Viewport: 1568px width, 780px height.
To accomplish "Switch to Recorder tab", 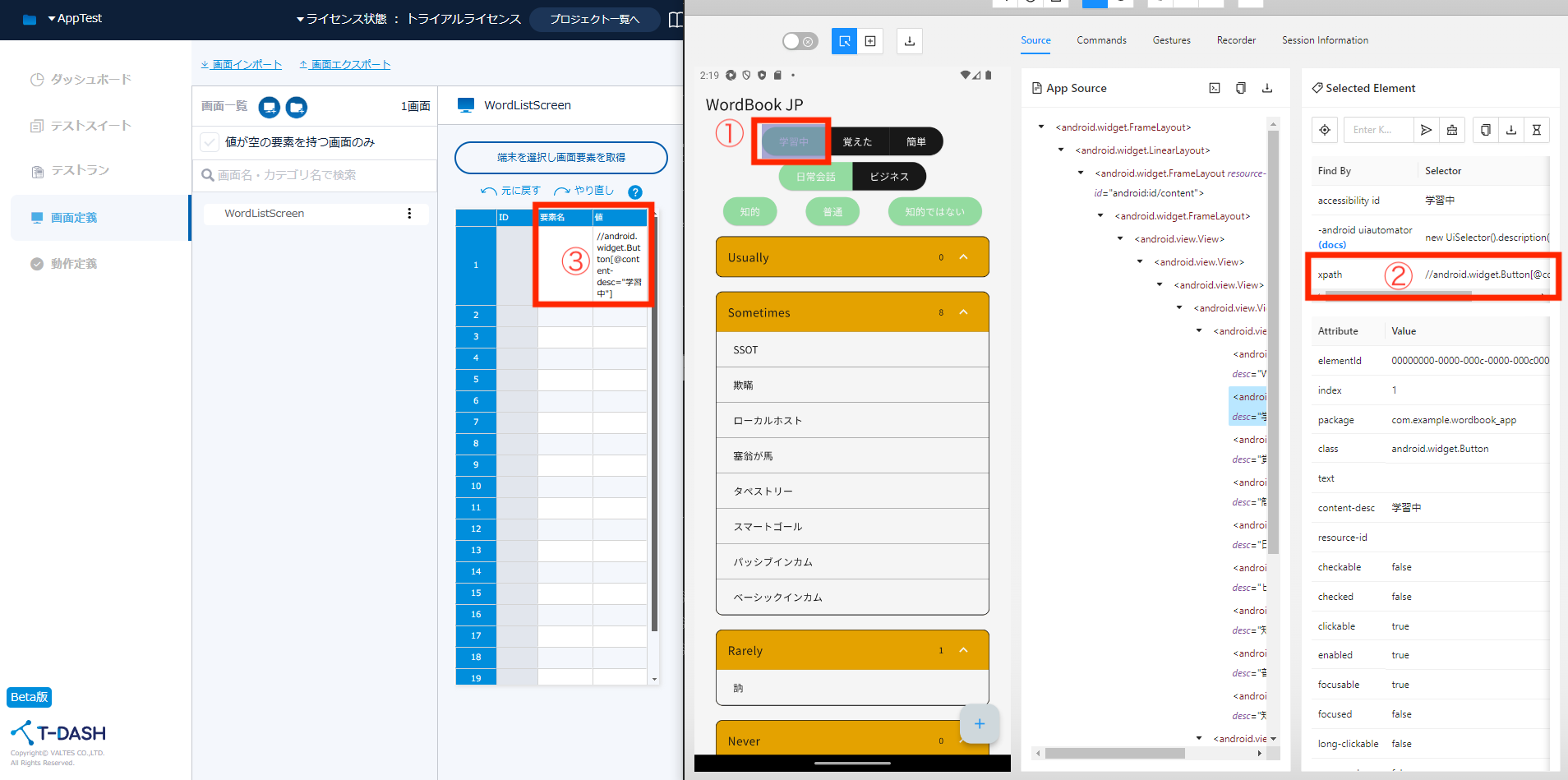I will (1236, 40).
